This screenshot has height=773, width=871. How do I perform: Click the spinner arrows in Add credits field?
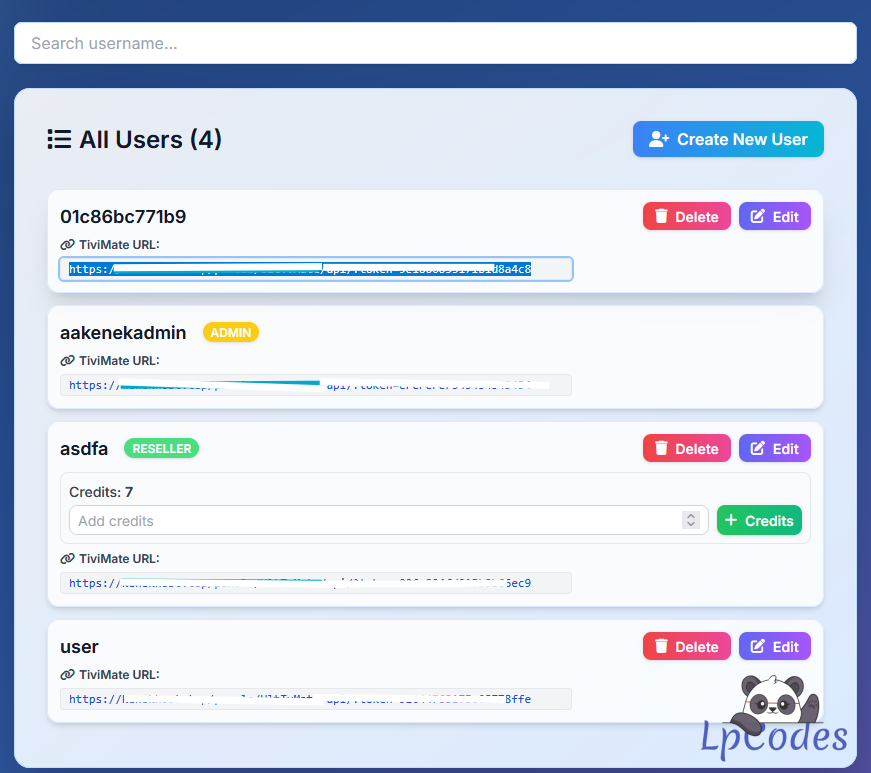tap(690, 520)
